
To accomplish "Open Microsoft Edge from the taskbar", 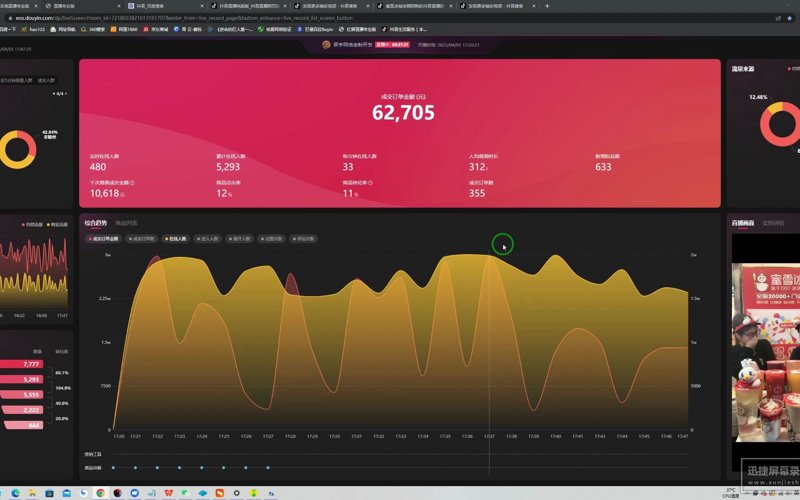I will click(x=16, y=493).
